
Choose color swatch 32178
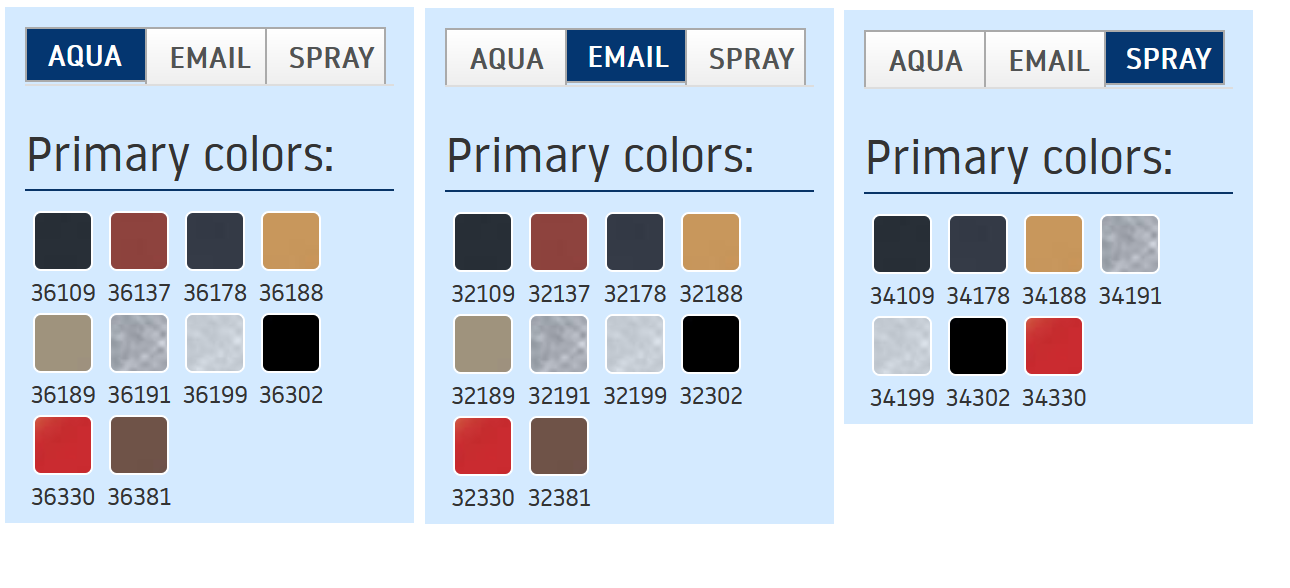tap(635, 242)
